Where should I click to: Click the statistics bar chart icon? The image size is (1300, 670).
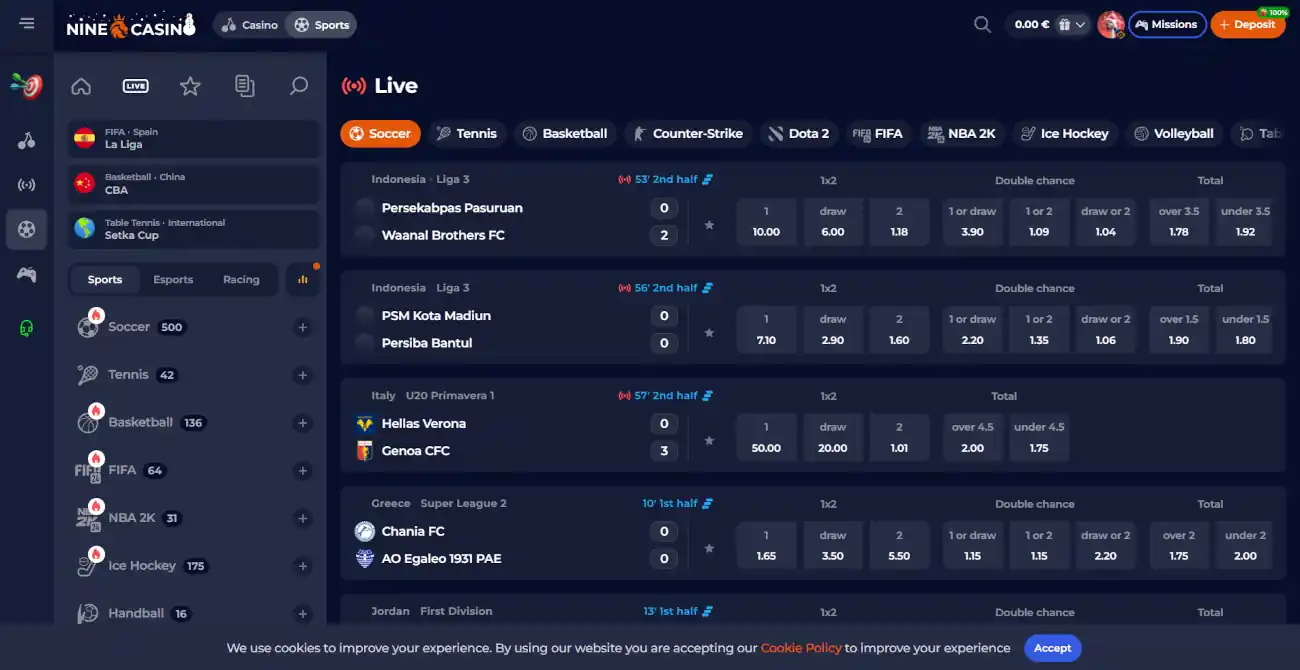point(303,280)
